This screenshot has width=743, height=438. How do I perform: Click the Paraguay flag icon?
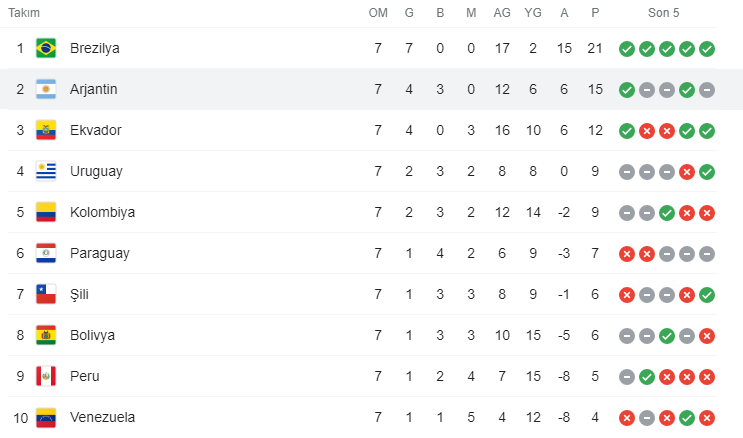pos(46,253)
